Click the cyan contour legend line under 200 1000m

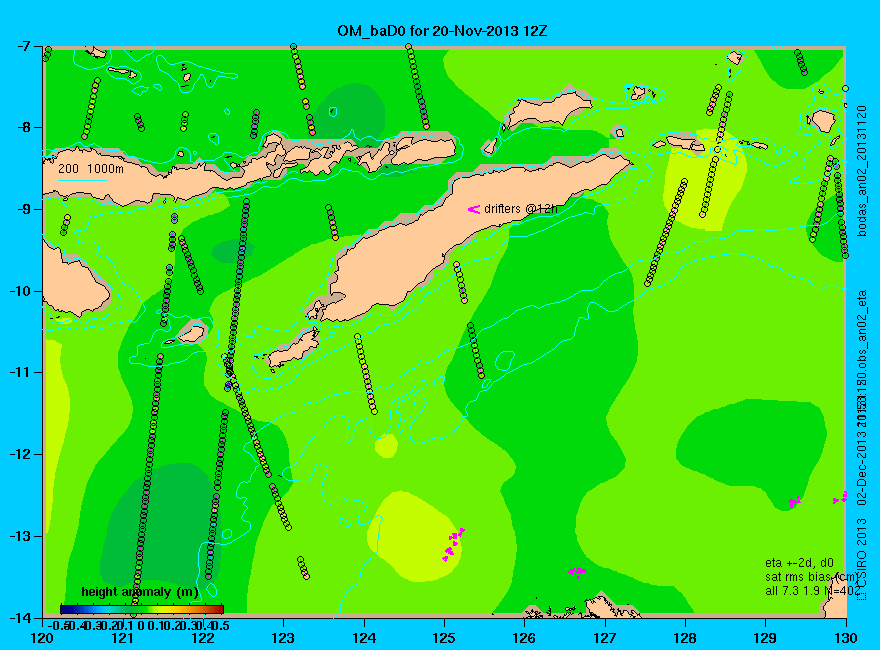pos(82,180)
